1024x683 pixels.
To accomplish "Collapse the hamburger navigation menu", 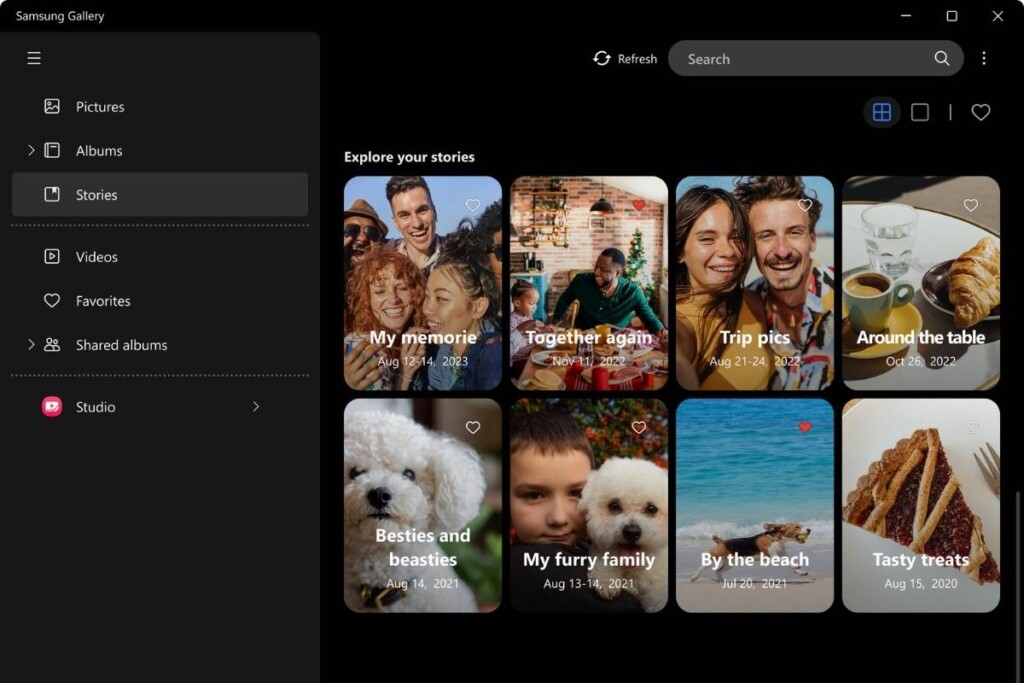I will [34, 58].
